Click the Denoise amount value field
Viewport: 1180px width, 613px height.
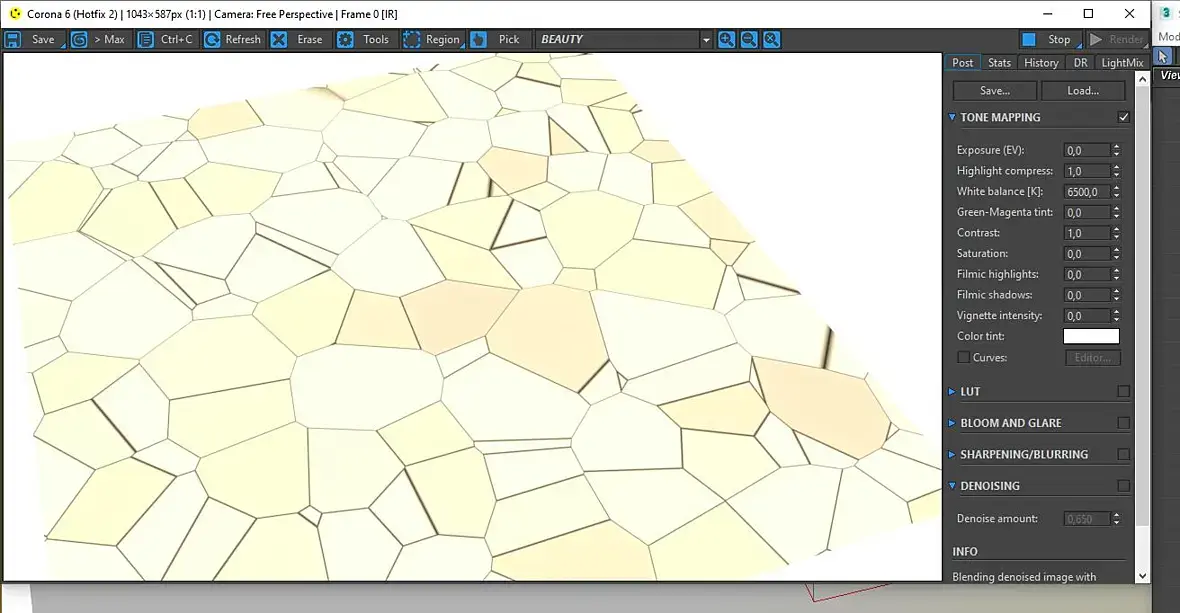pyautogui.click(x=1087, y=520)
